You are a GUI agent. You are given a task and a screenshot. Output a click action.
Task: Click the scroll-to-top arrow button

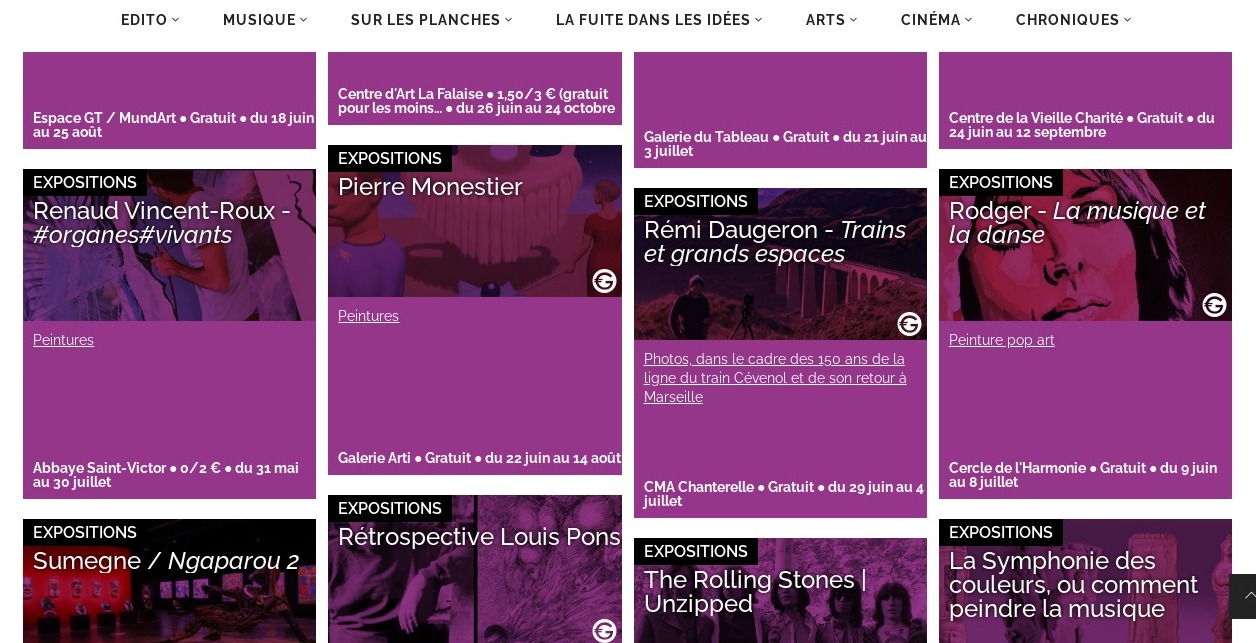pos(1243,596)
